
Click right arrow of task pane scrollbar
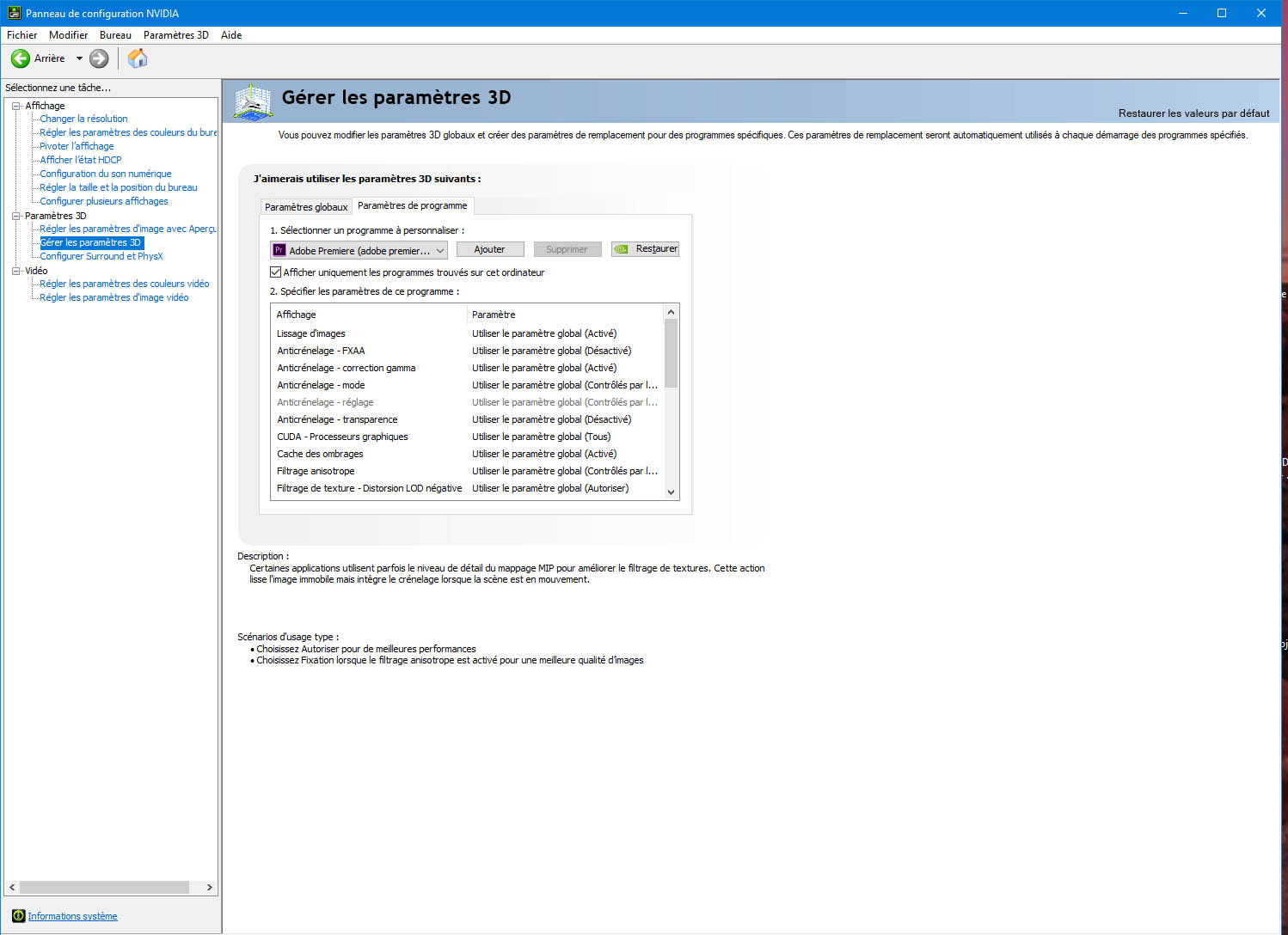point(209,887)
